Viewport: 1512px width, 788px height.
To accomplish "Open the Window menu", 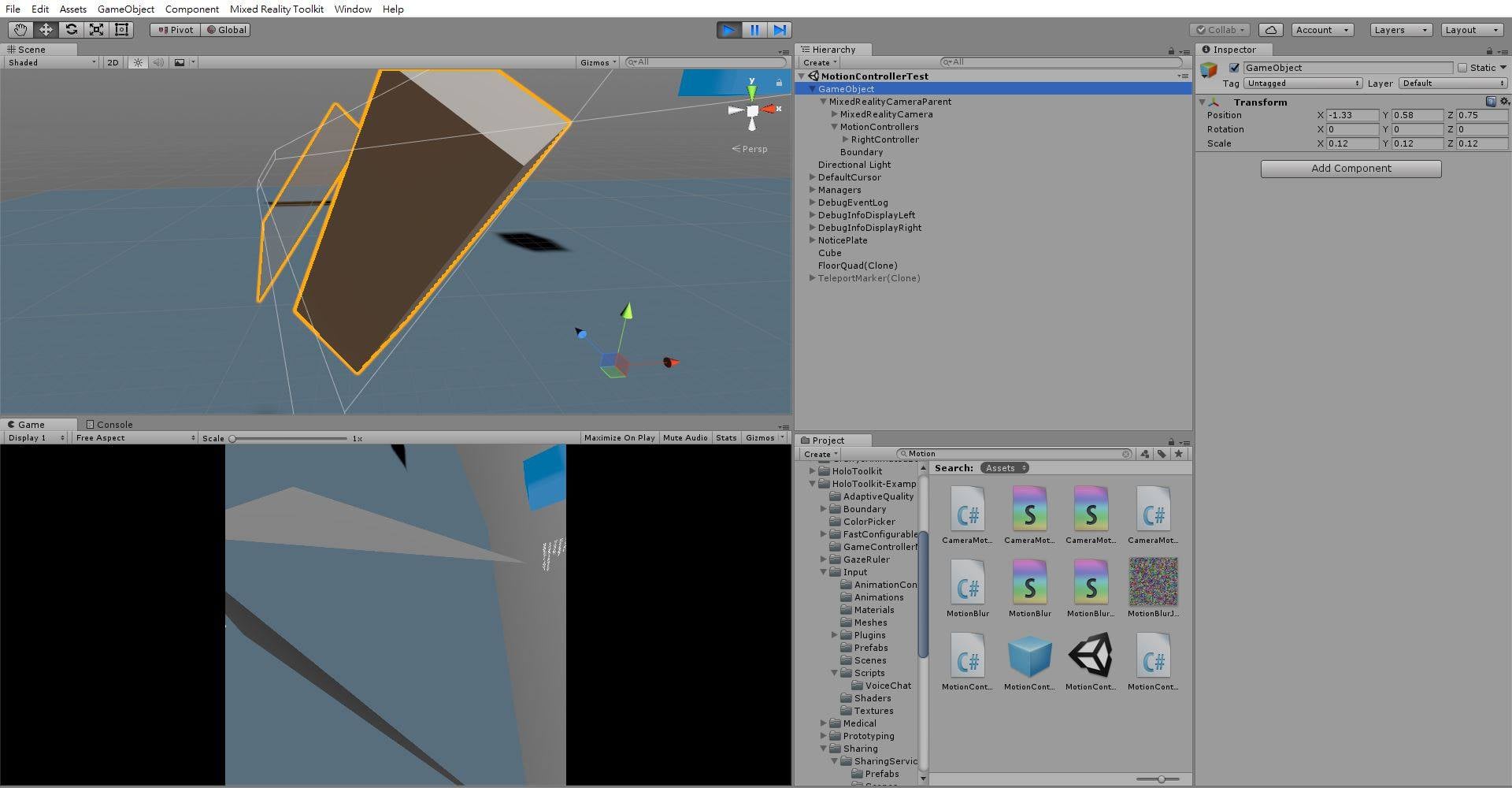I will point(353,9).
